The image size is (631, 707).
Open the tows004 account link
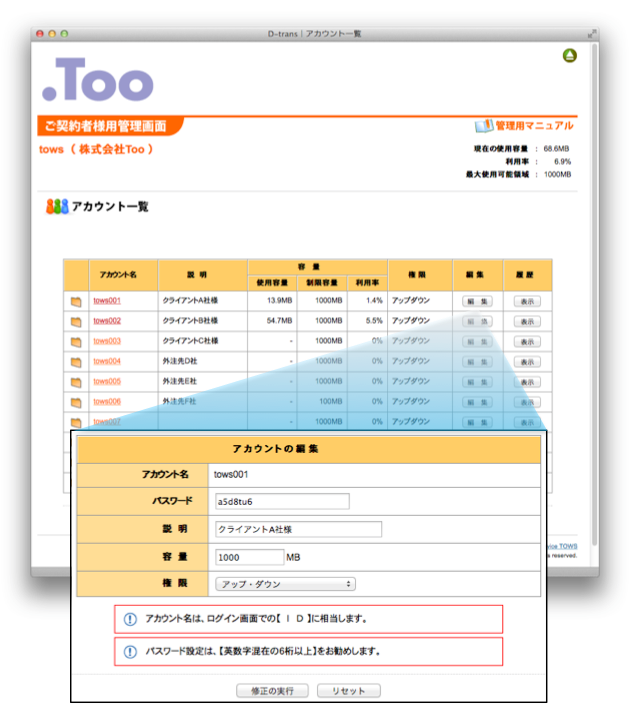point(107,361)
